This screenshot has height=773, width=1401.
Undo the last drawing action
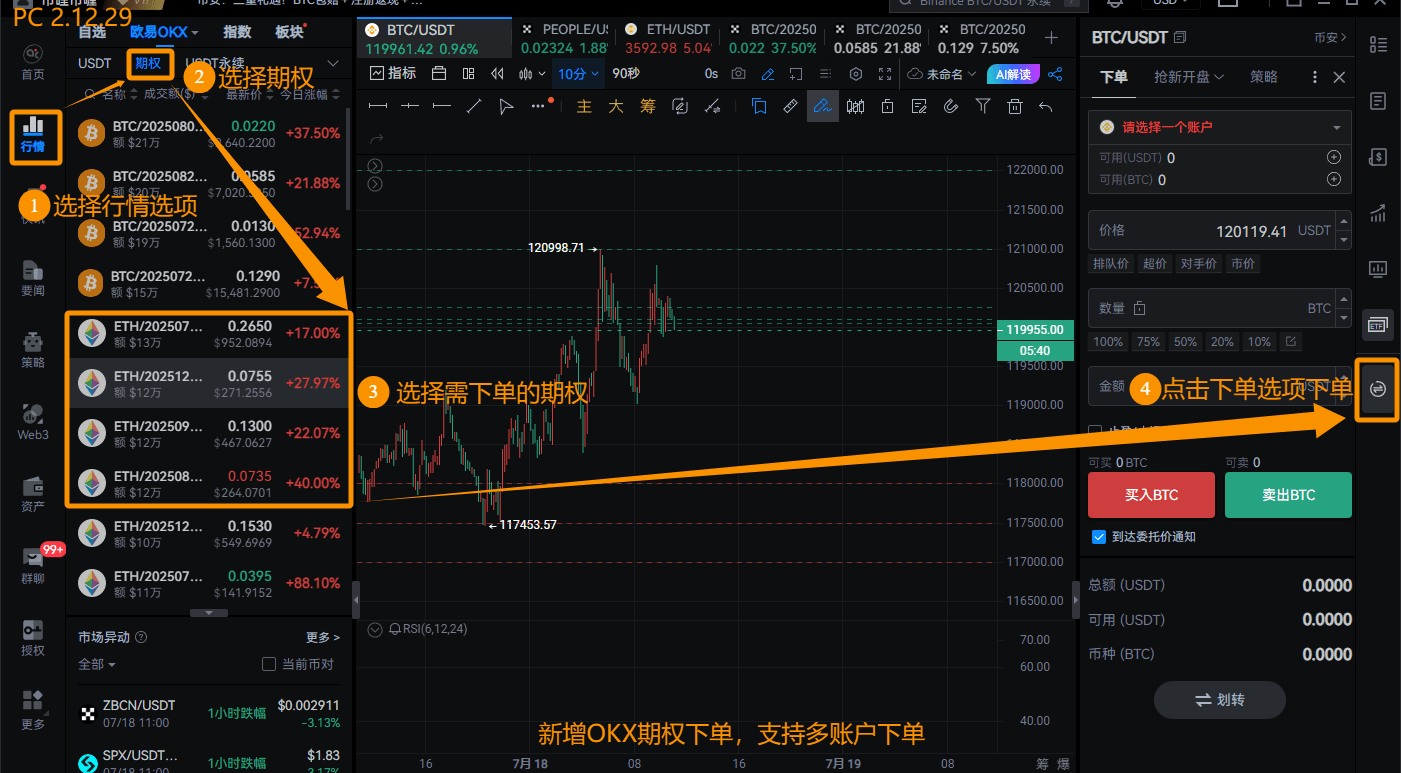pos(1046,105)
